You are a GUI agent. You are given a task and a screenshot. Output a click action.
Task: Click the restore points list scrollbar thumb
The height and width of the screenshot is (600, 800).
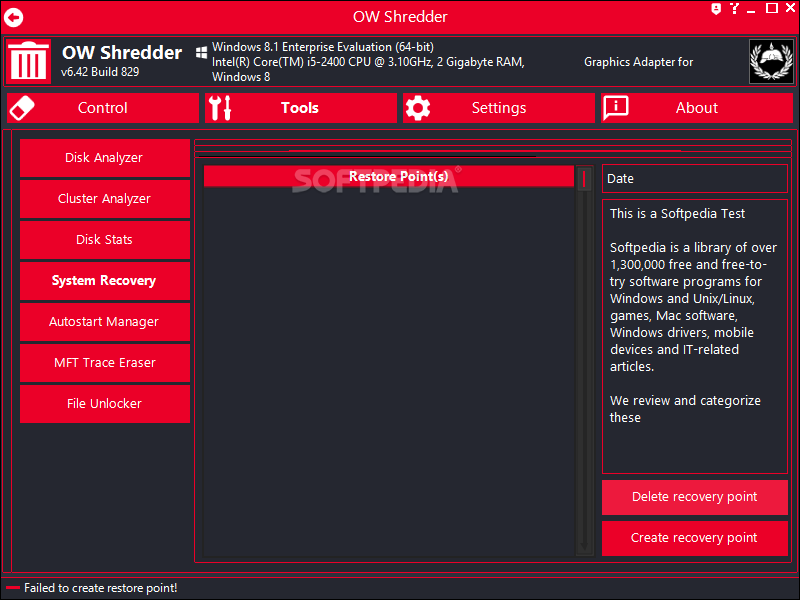(584, 179)
